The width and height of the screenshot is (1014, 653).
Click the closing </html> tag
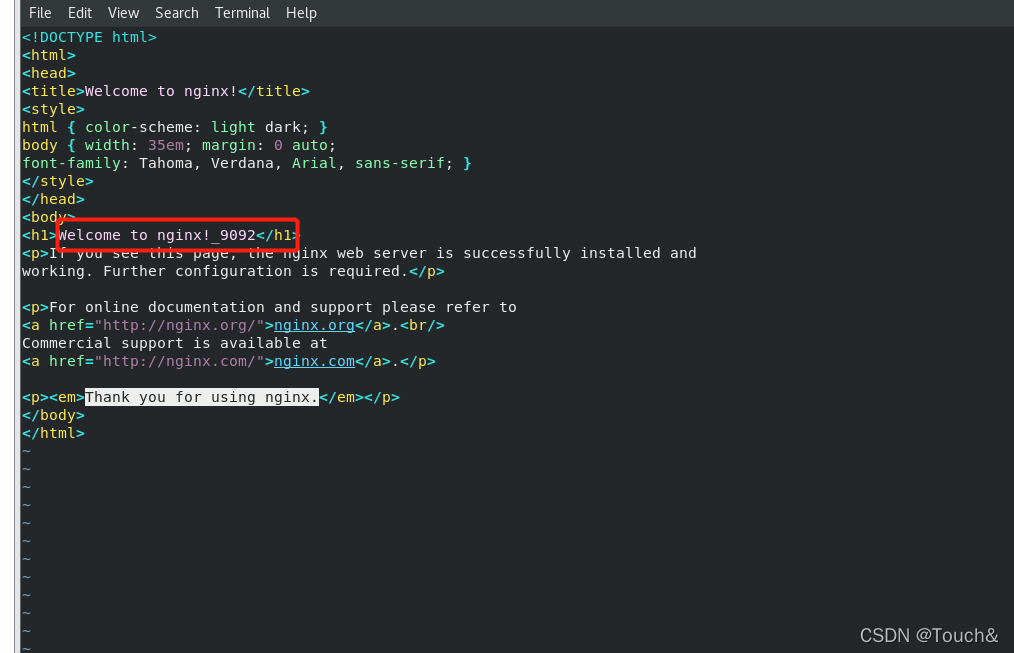[53, 433]
